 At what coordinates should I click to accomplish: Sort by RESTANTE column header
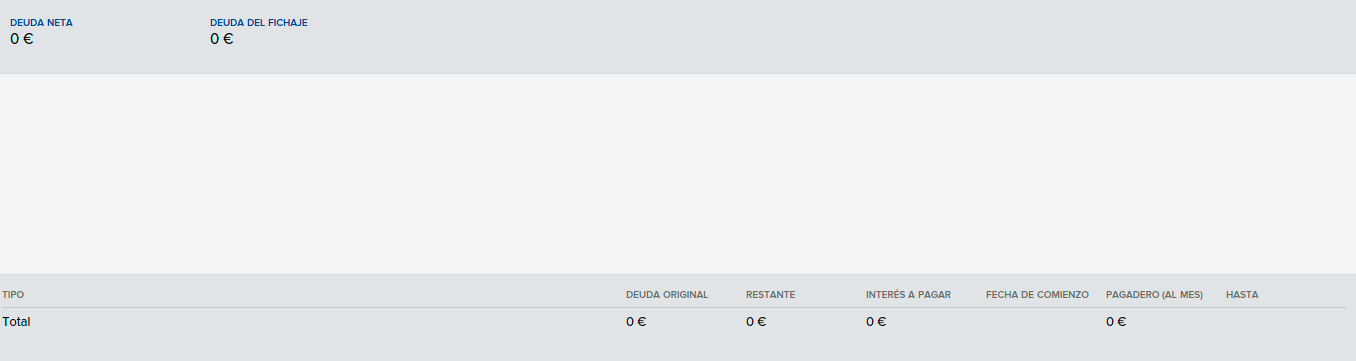(x=770, y=295)
